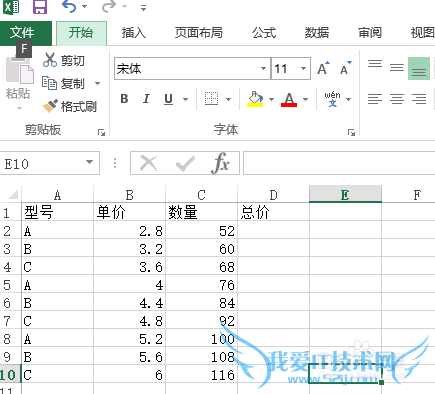The height and width of the screenshot is (394, 435).
Task: Toggle the highlighted bottom align button
Action: tap(419, 68)
